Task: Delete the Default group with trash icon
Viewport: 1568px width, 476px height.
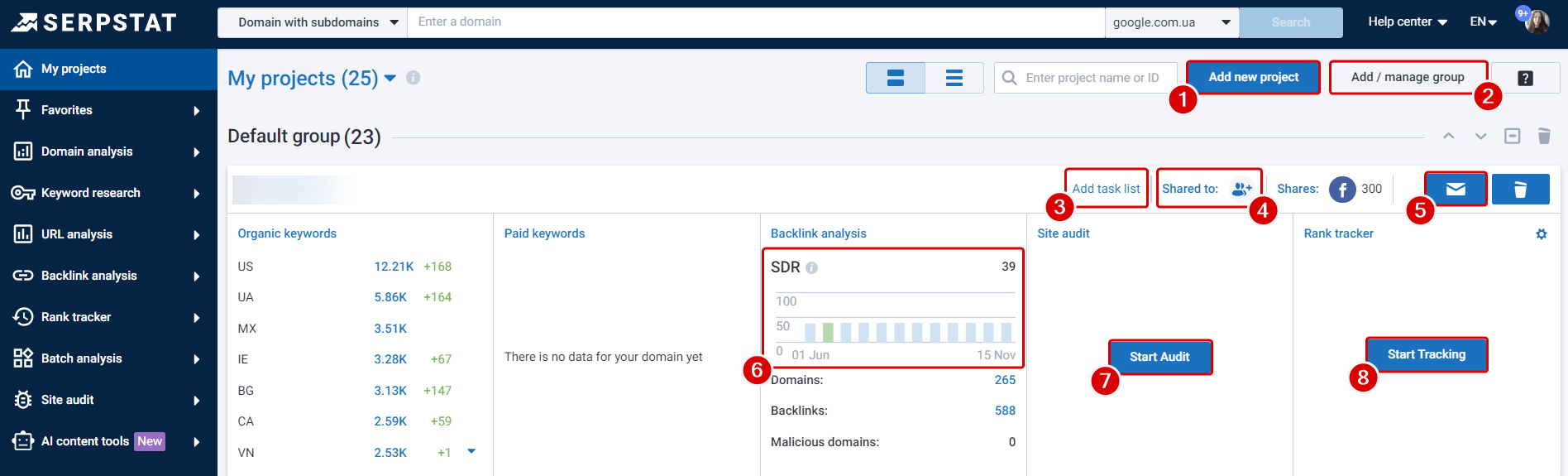Action: pyautogui.click(x=1543, y=136)
